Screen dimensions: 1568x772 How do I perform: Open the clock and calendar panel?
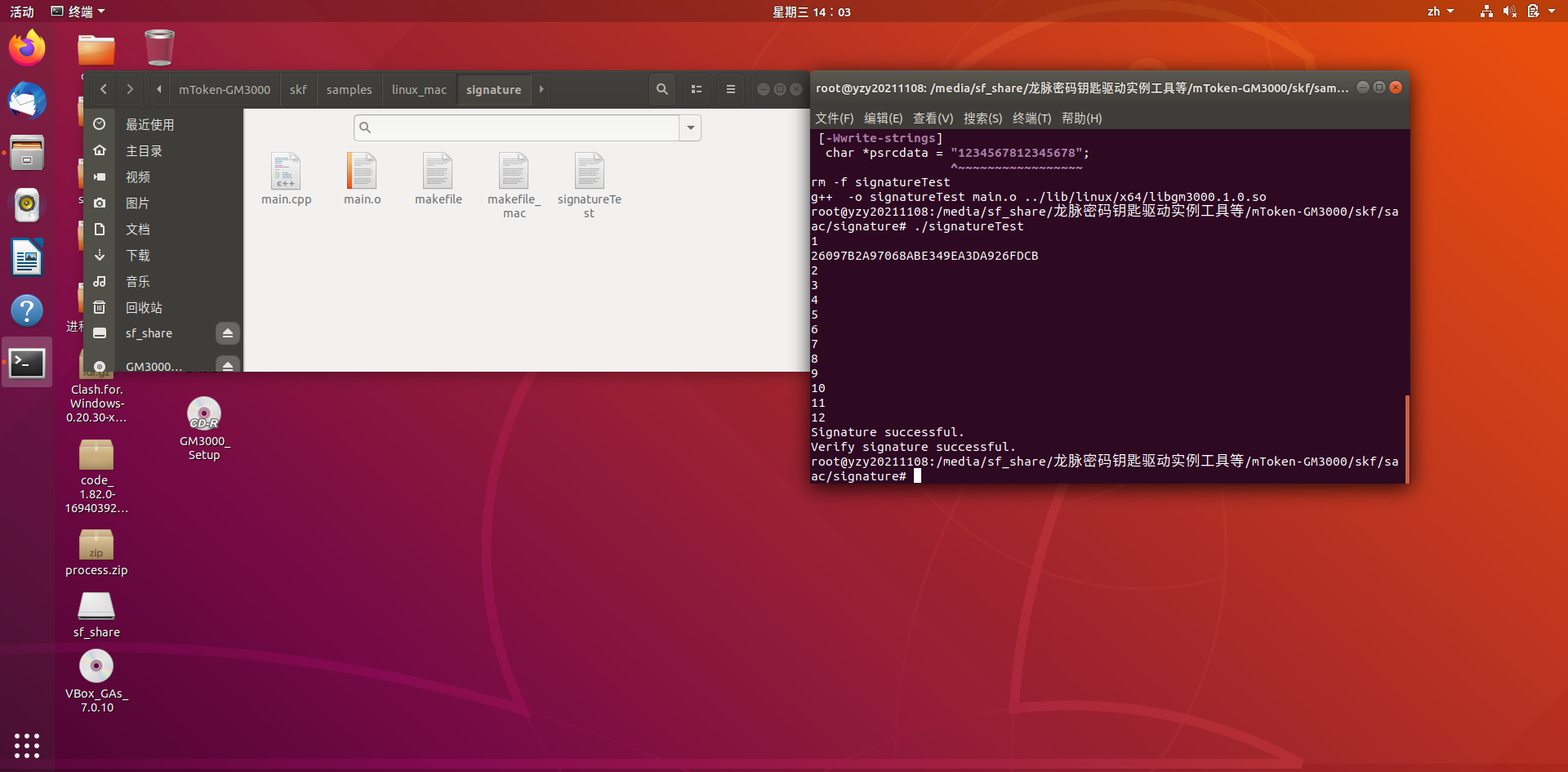click(811, 11)
